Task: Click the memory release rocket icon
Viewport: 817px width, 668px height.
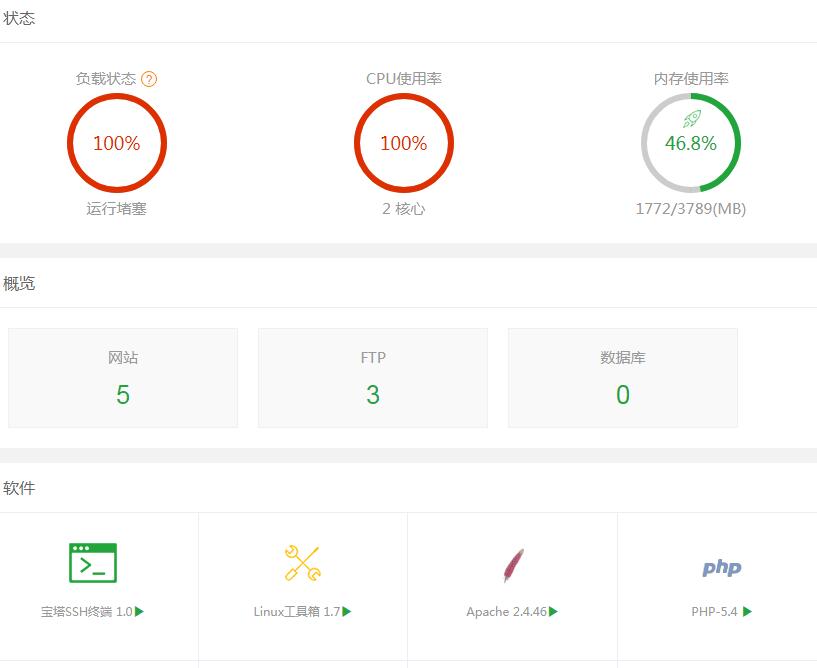Action: [x=692, y=119]
